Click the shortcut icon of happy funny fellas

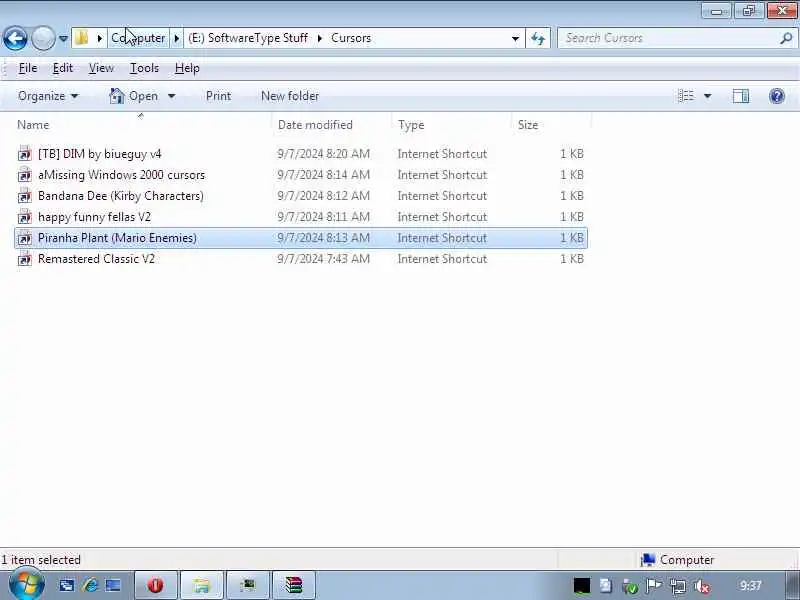coord(24,217)
